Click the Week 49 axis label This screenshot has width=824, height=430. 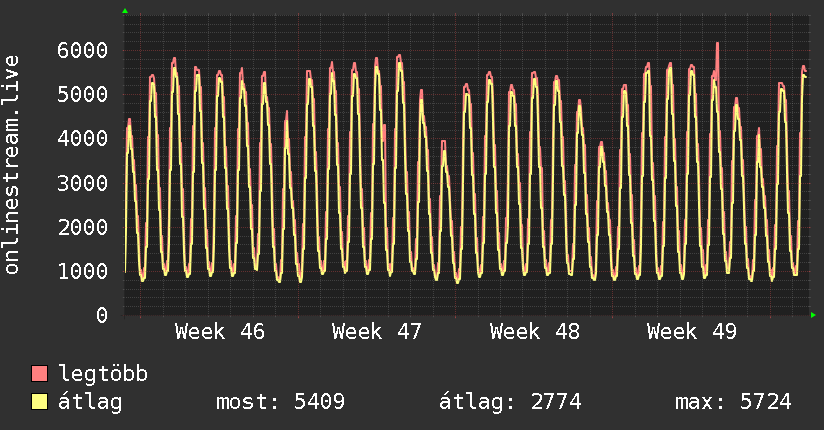(x=692, y=332)
